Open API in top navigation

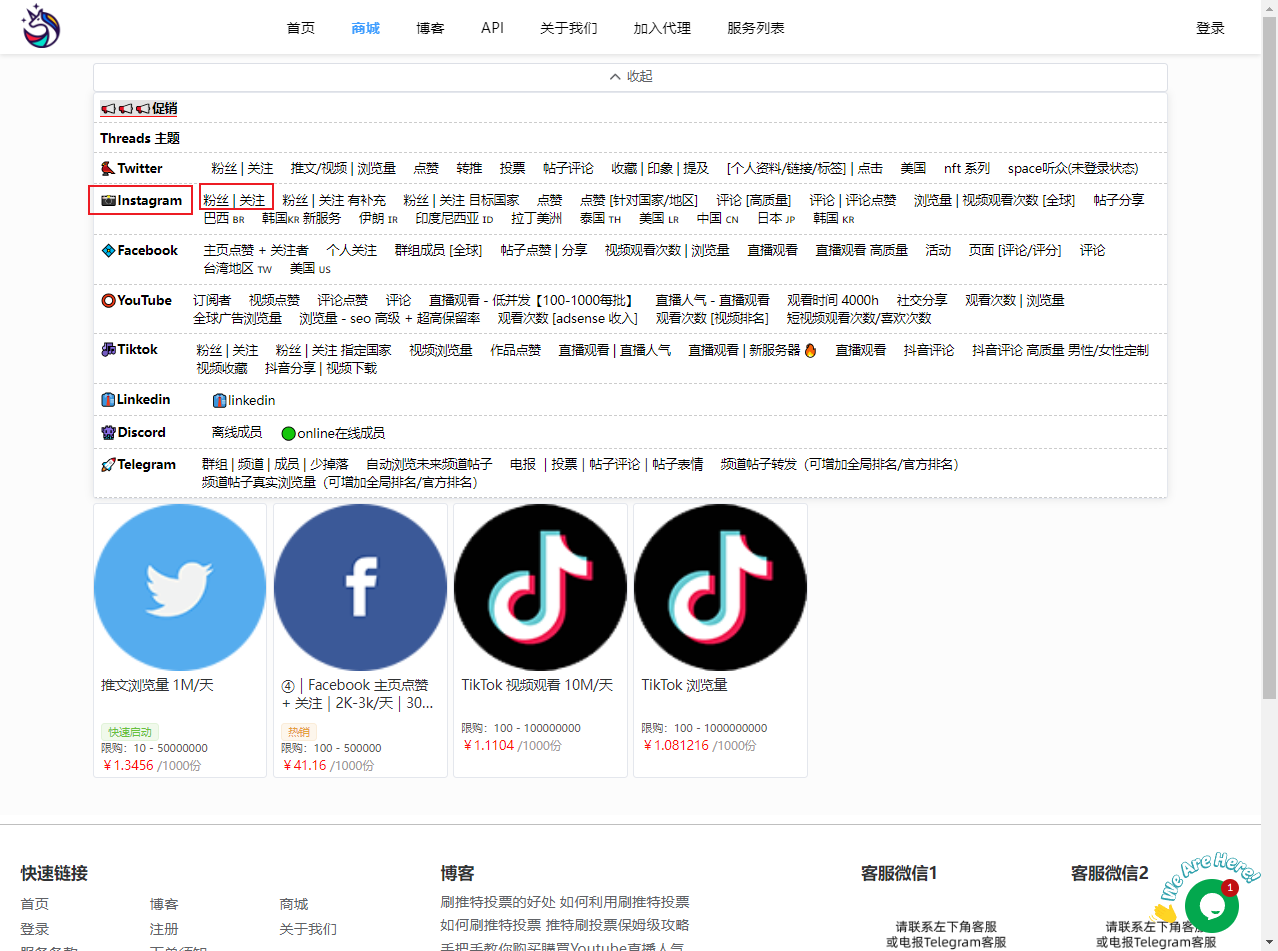point(492,28)
